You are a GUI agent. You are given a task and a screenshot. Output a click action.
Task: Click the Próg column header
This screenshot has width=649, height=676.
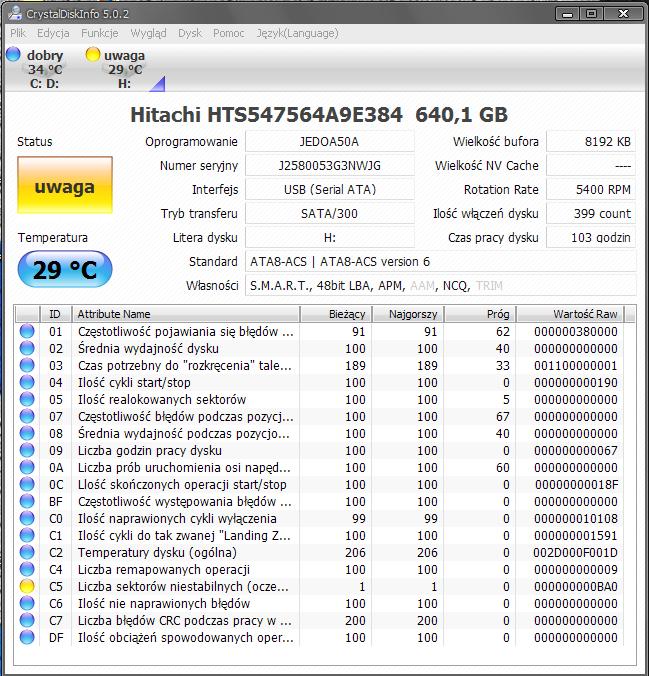480,314
